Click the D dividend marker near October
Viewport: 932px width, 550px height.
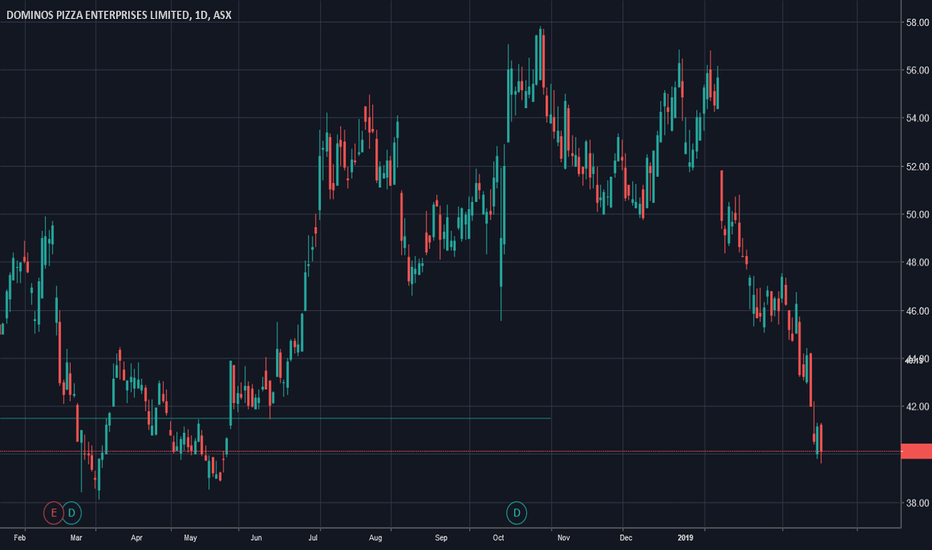pyautogui.click(x=517, y=513)
